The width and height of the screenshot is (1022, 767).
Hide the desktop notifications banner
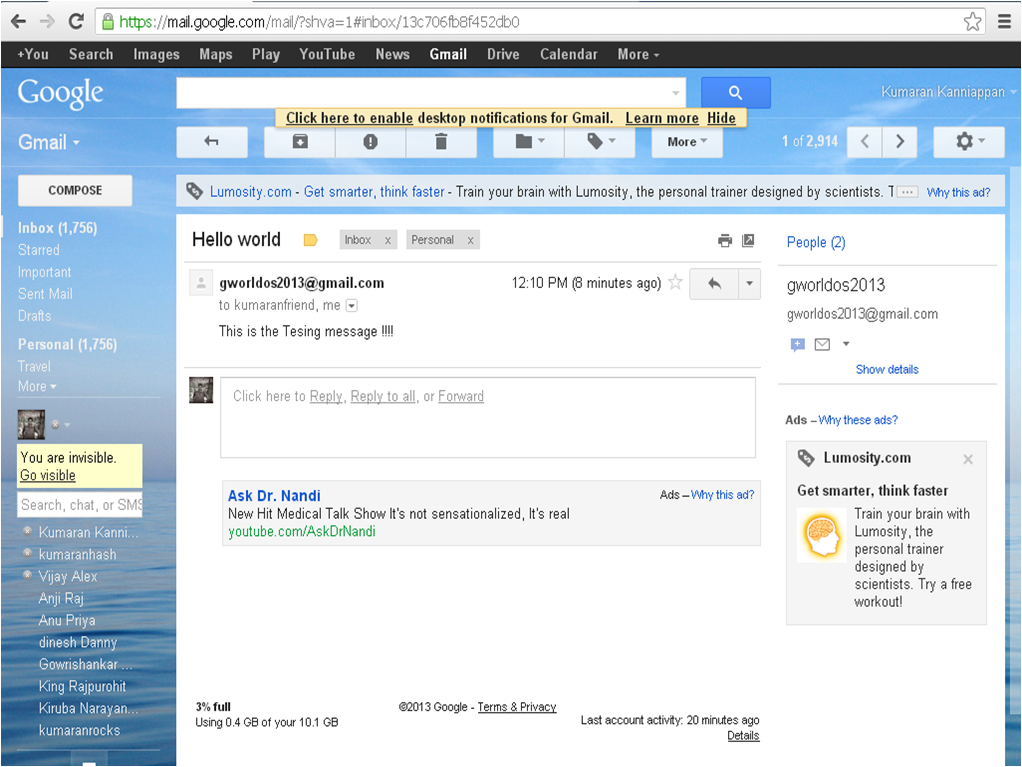[x=721, y=117]
